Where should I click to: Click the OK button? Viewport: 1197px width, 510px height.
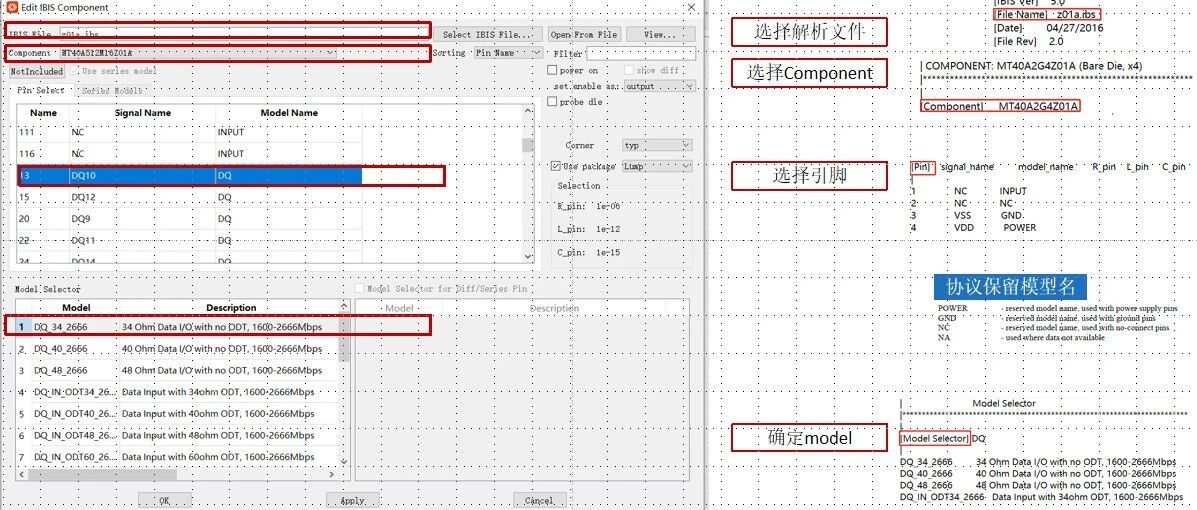pyautogui.click(x=164, y=501)
